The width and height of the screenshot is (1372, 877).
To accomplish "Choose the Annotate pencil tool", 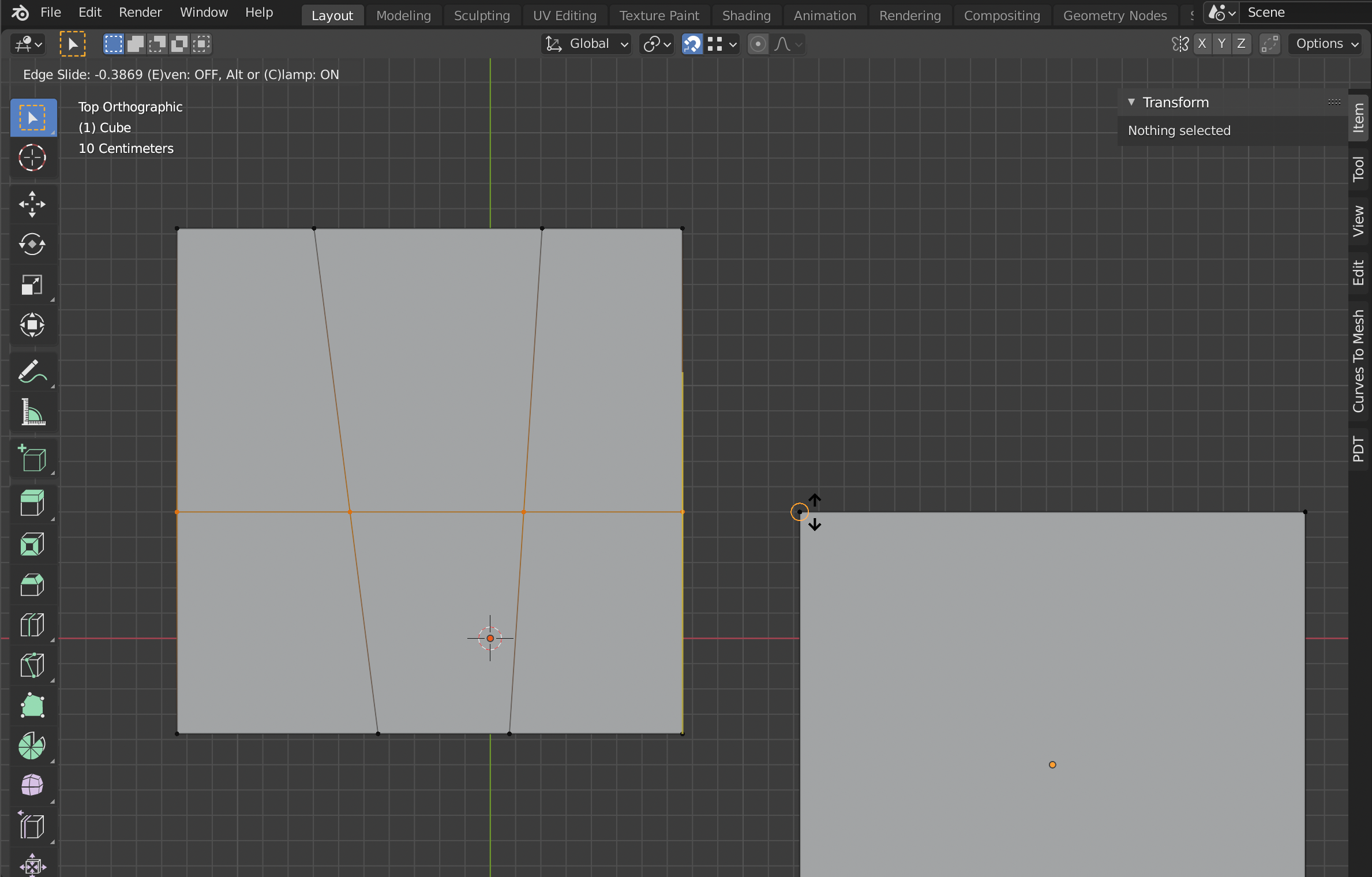I will [x=32, y=372].
